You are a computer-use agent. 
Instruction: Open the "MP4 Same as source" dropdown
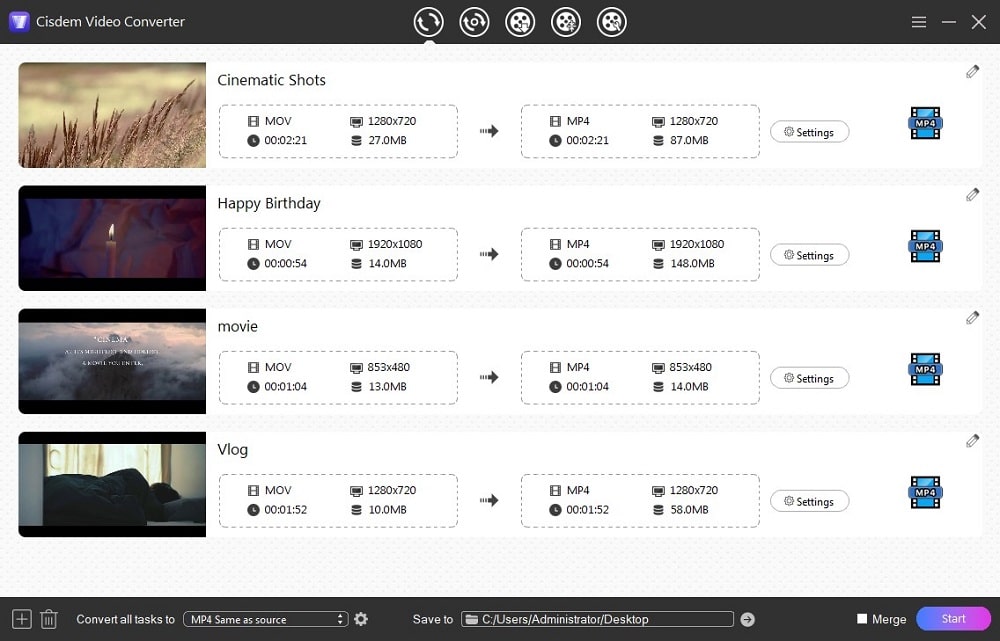coord(260,619)
